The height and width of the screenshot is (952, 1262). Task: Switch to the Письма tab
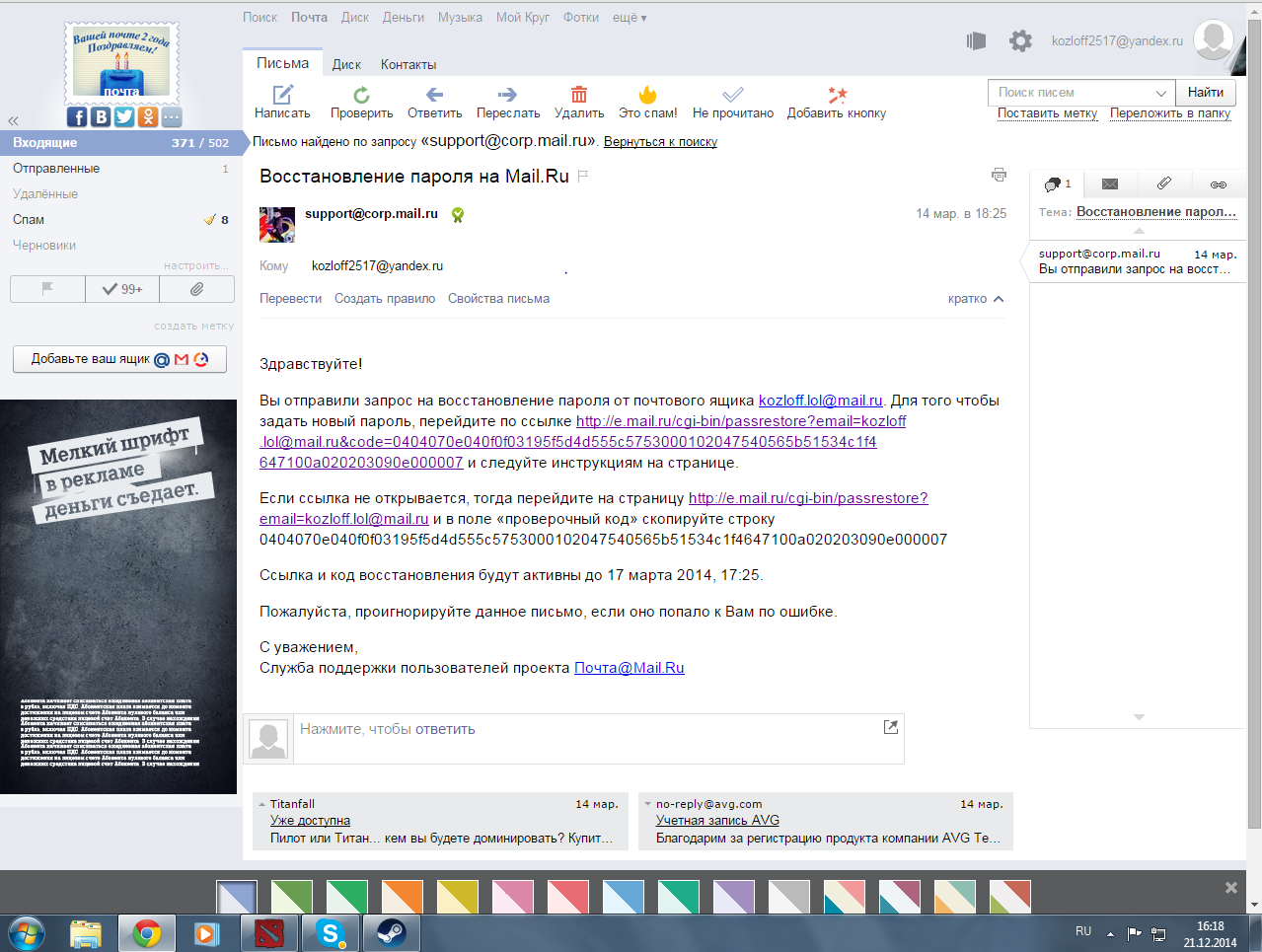coord(282,63)
